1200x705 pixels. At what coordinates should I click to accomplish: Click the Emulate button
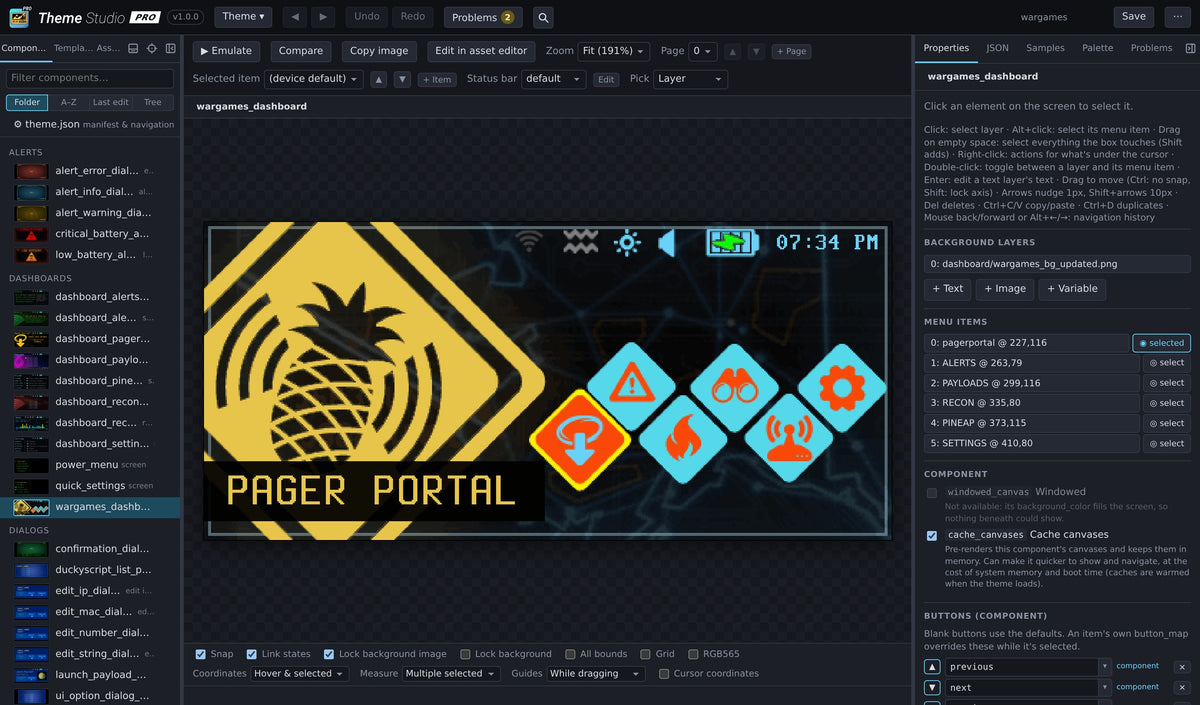tap(226, 51)
